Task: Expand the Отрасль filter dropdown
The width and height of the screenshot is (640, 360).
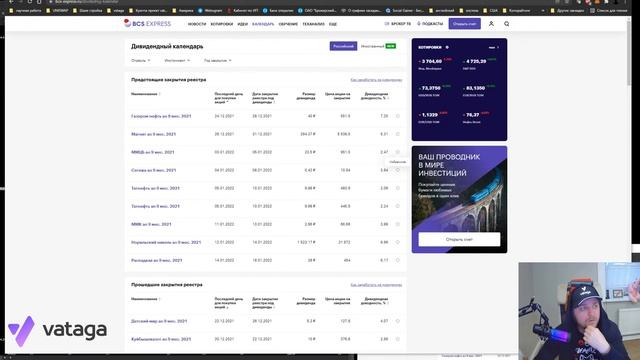Action: pos(140,60)
